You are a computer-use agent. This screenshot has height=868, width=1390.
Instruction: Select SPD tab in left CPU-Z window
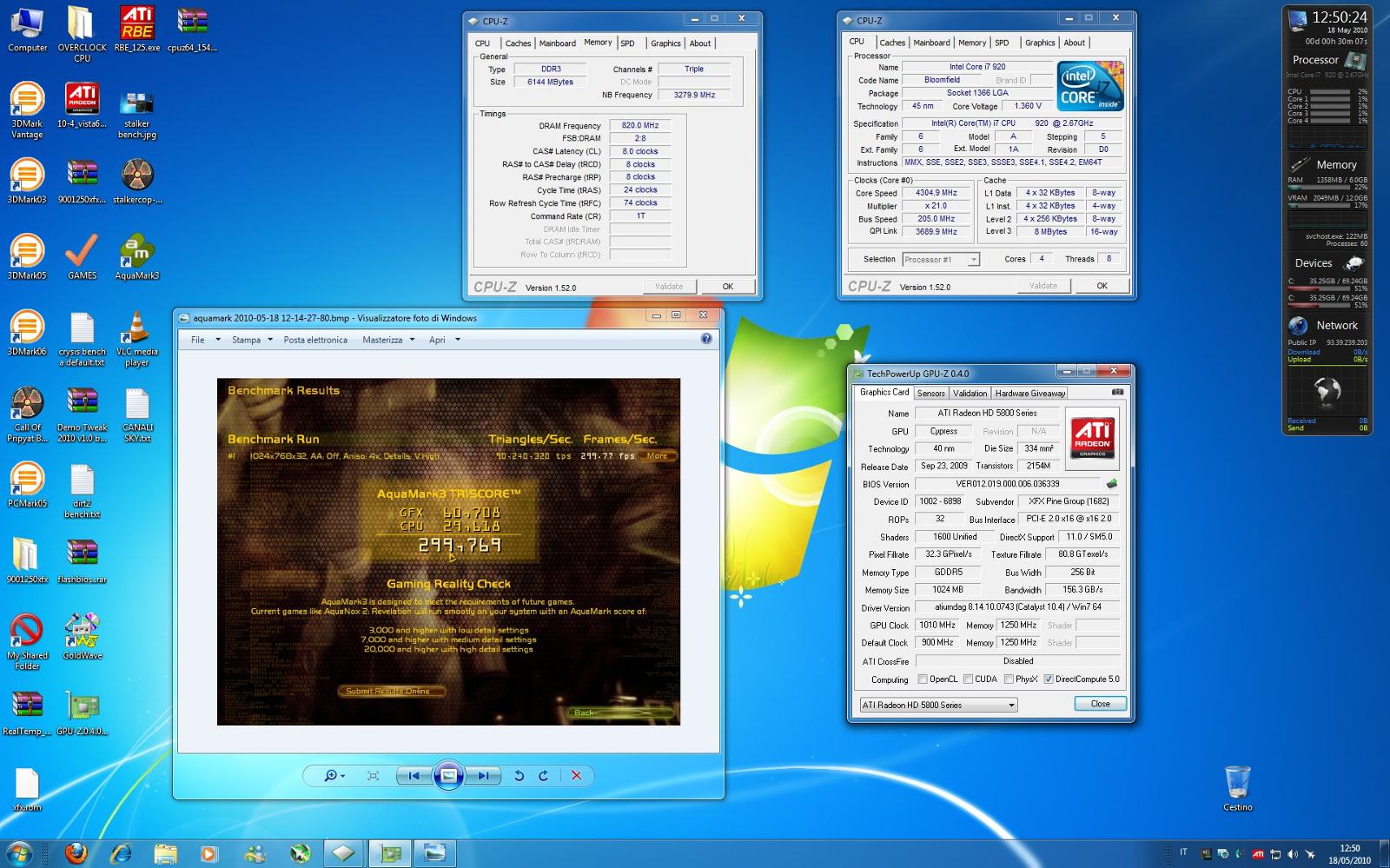[627, 43]
